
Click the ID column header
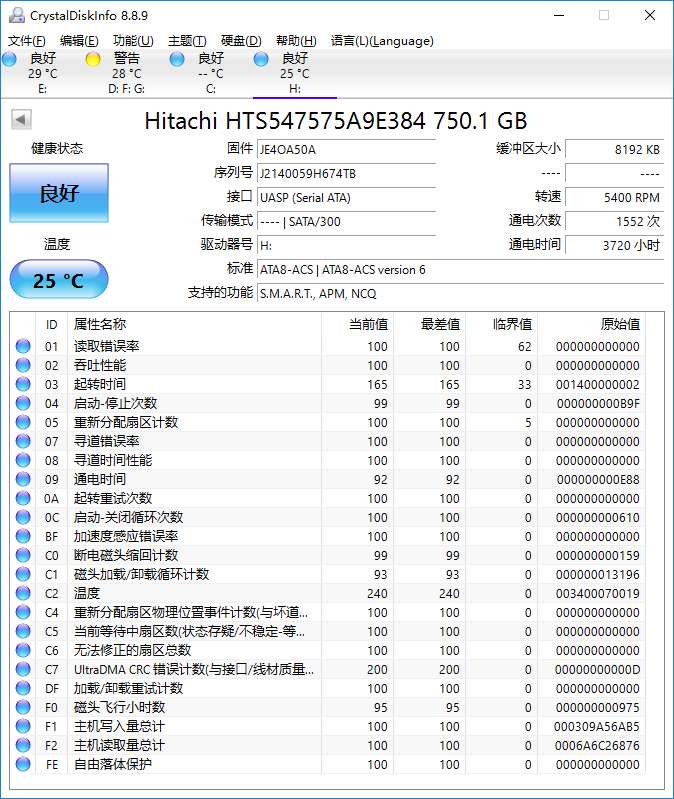click(x=51, y=324)
